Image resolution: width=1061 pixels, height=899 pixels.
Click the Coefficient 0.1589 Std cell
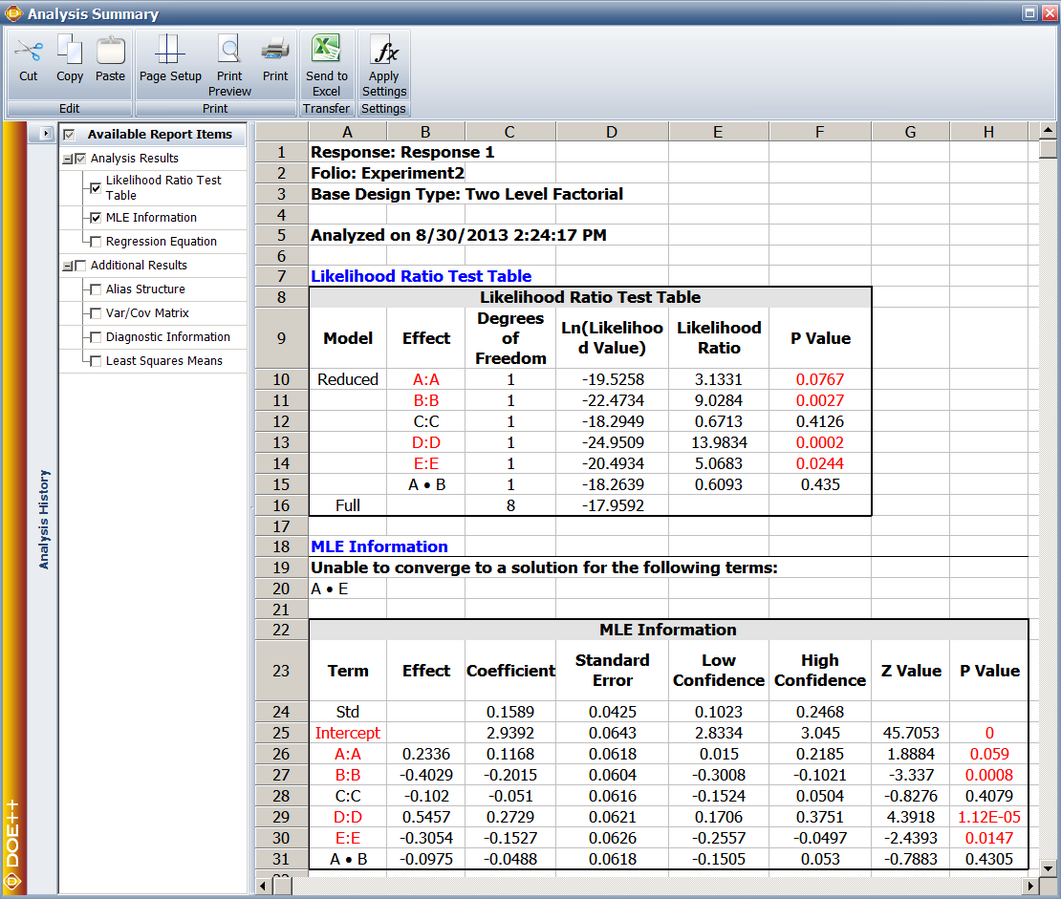pos(510,712)
